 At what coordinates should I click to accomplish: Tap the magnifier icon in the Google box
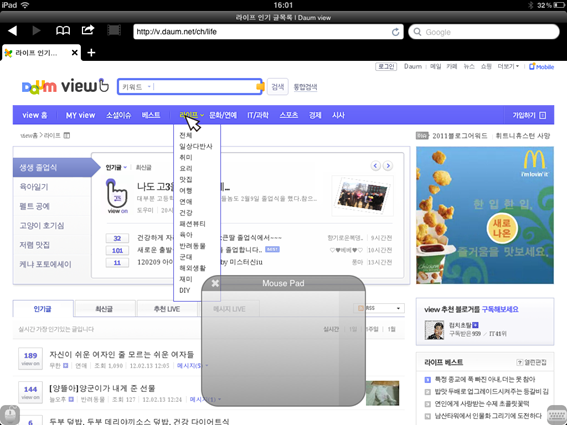(417, 32)
